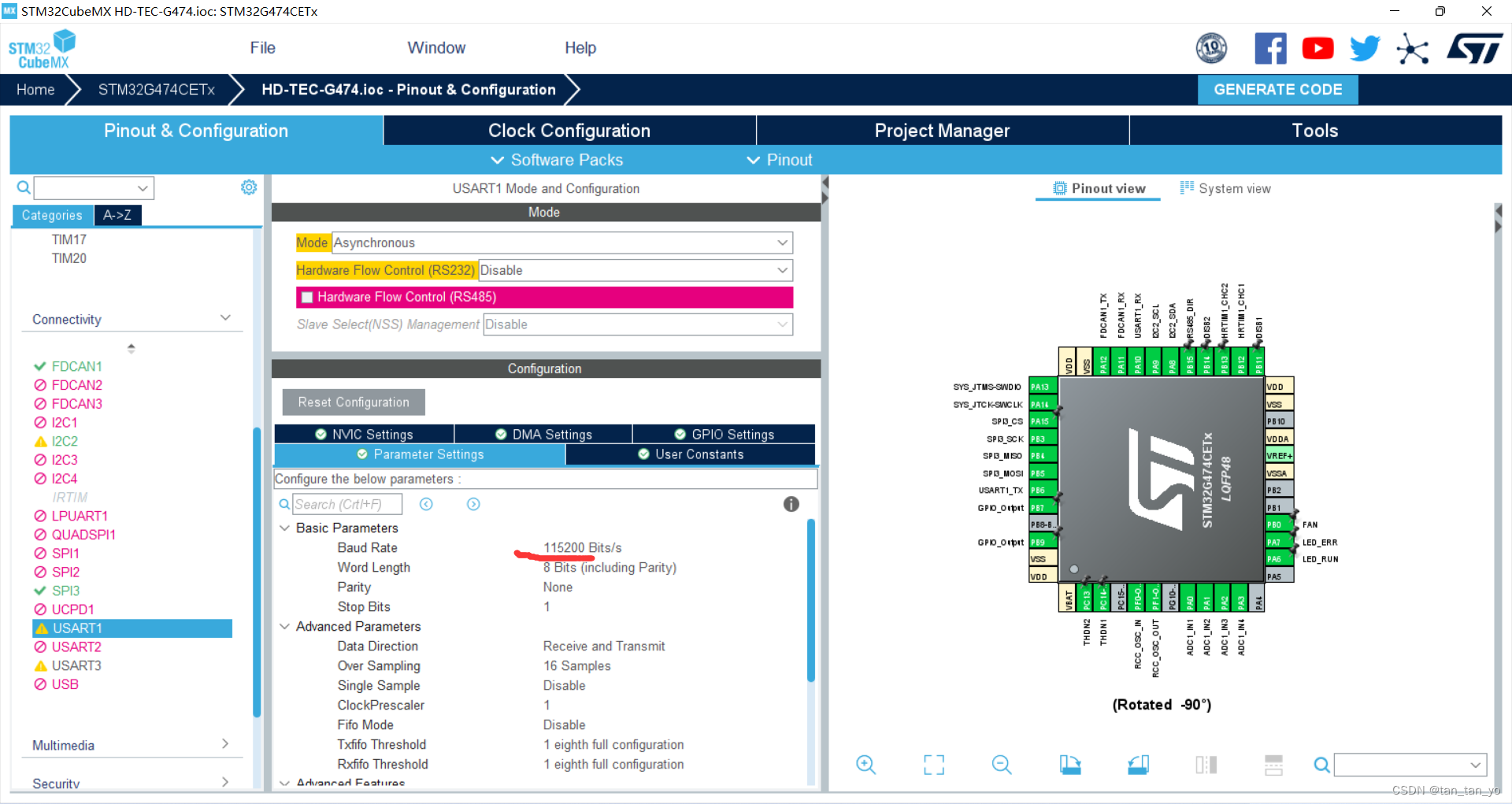
Task: Click the peripheral search magnifier icon
Action: [24, 187]
